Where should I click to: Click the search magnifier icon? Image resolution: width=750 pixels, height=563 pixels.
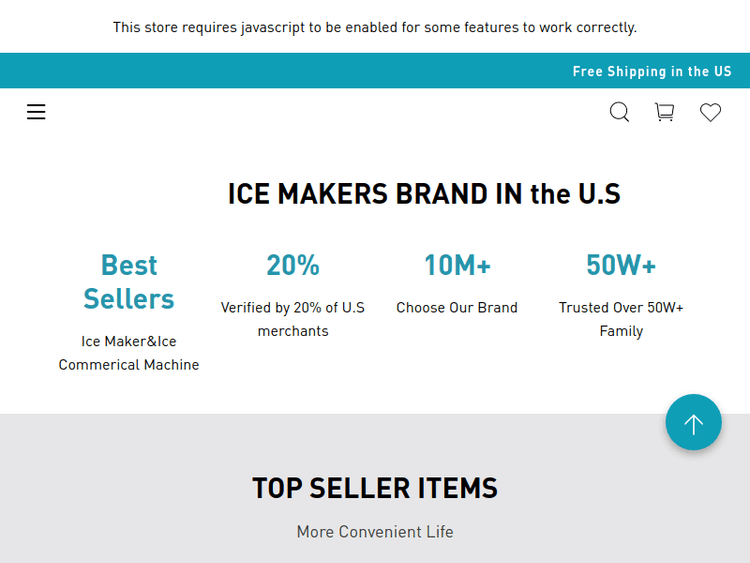620,112
